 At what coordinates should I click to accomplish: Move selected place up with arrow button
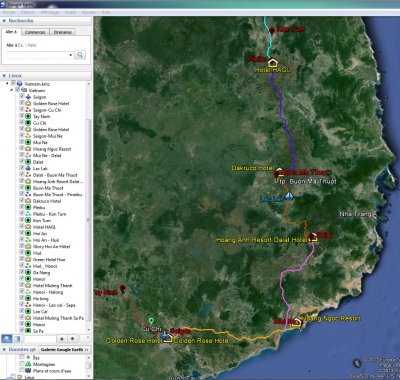(62, 339)
